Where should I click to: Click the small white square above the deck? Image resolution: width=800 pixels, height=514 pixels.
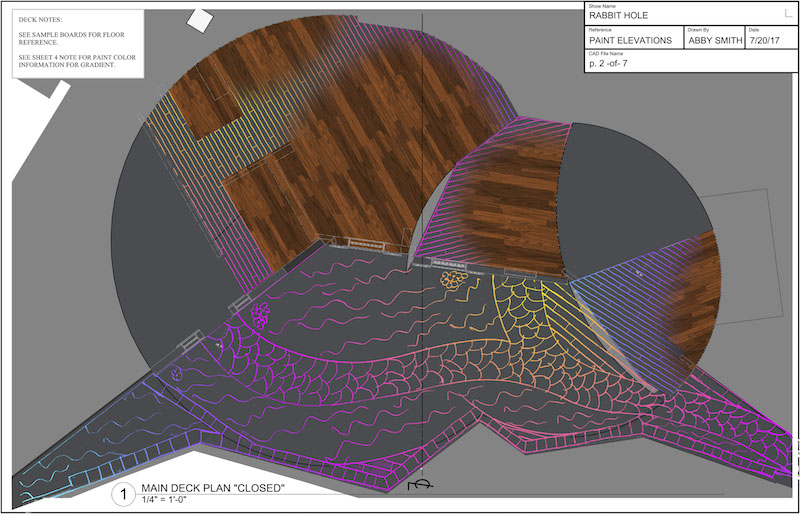click(200, 20)
